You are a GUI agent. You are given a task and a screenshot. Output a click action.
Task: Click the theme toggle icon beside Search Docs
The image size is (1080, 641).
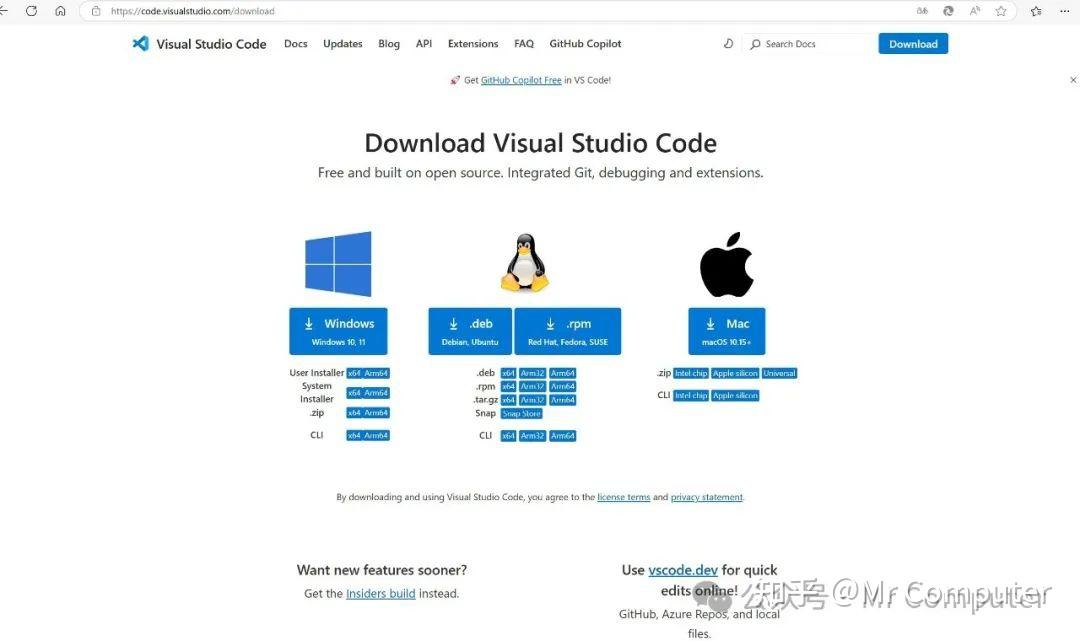728,43
